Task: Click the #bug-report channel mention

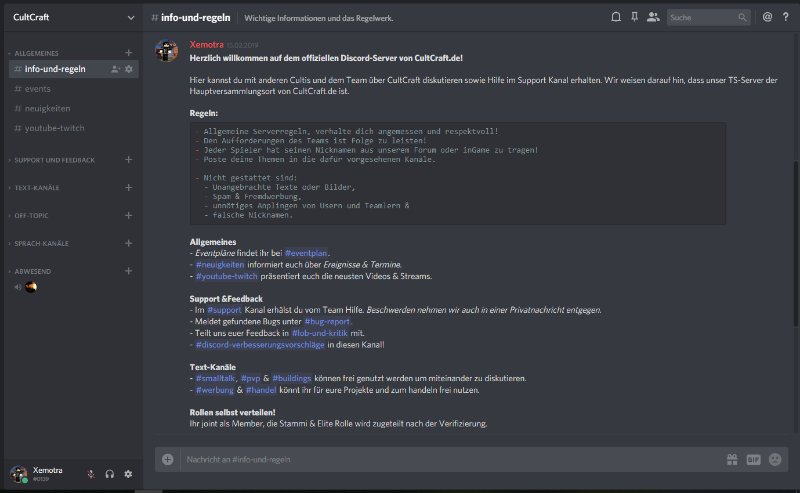Action: [x=327, y=321]
